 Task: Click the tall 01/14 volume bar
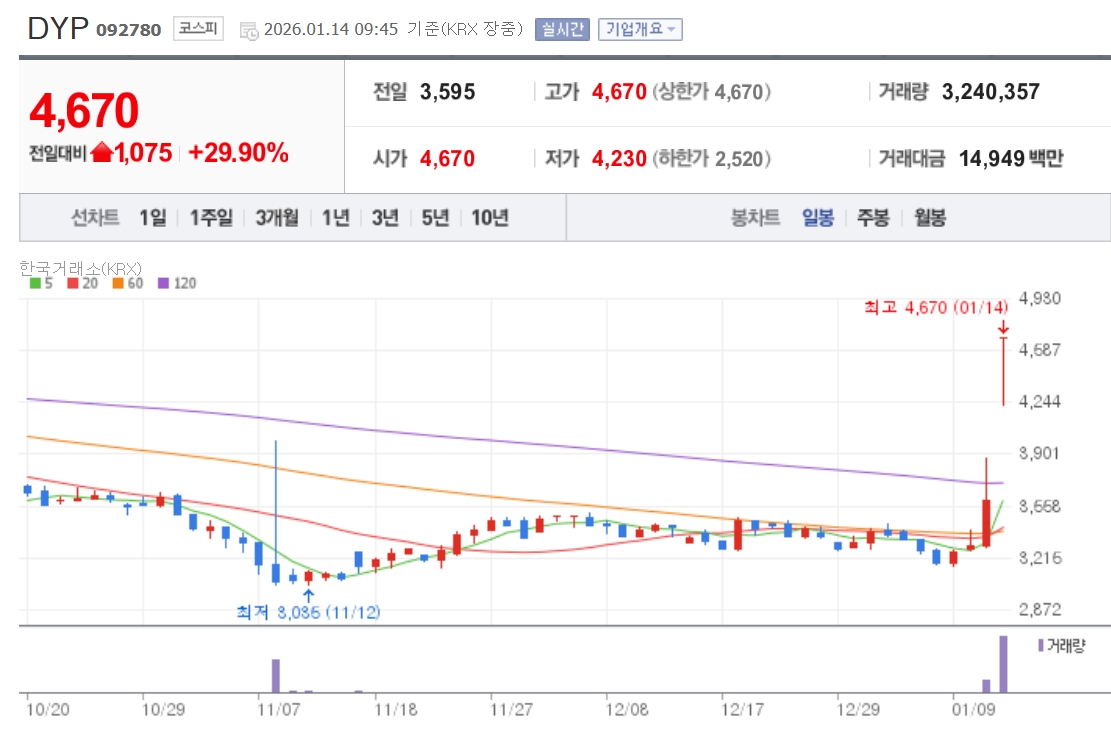pos(1003,664)
